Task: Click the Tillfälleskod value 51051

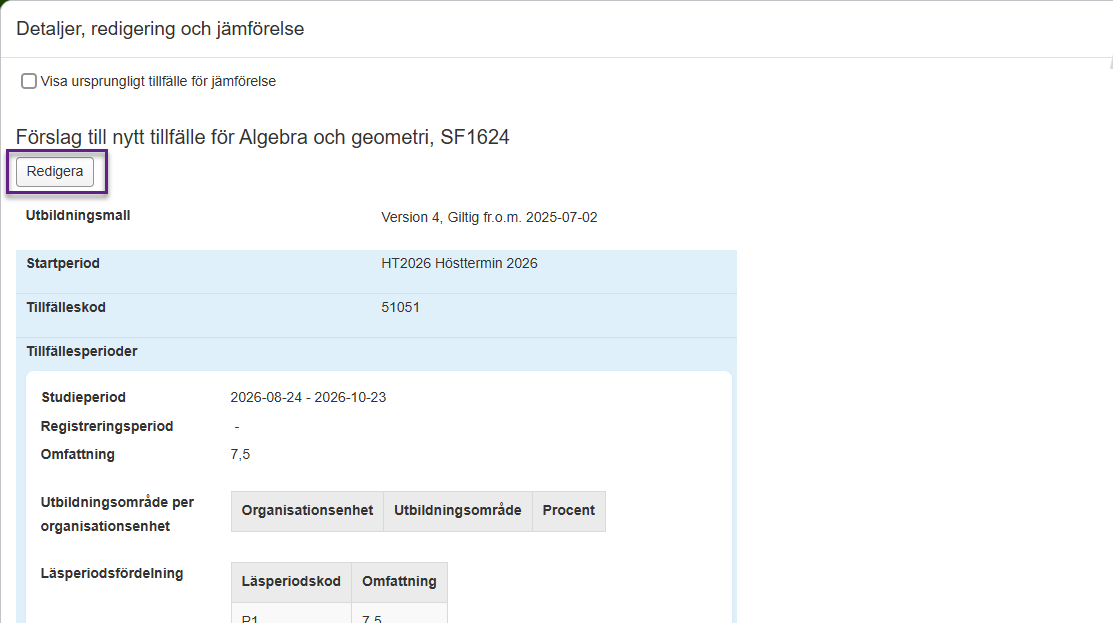Action: (400, 308)
